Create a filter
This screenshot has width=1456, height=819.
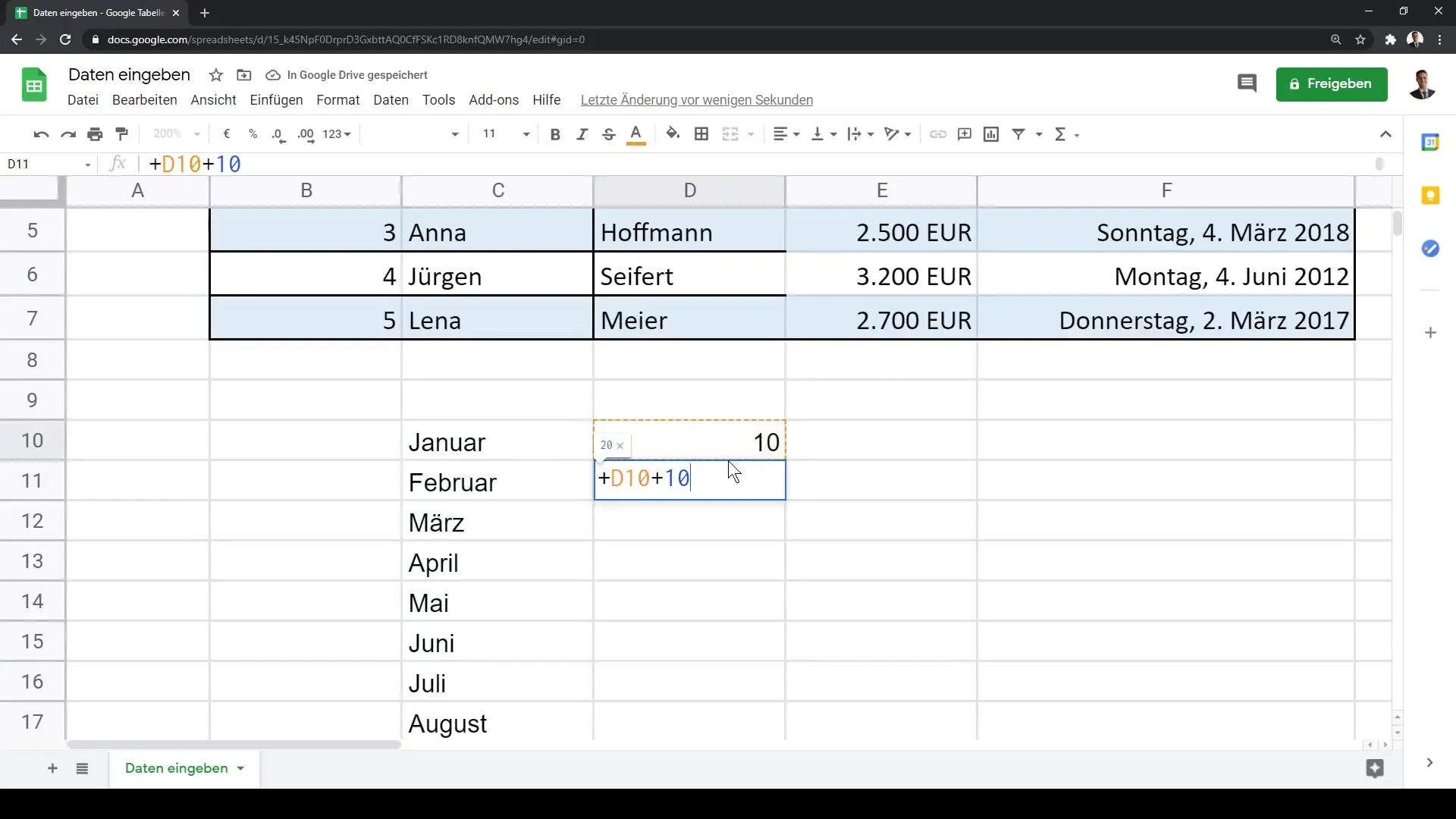[1018, 134]
